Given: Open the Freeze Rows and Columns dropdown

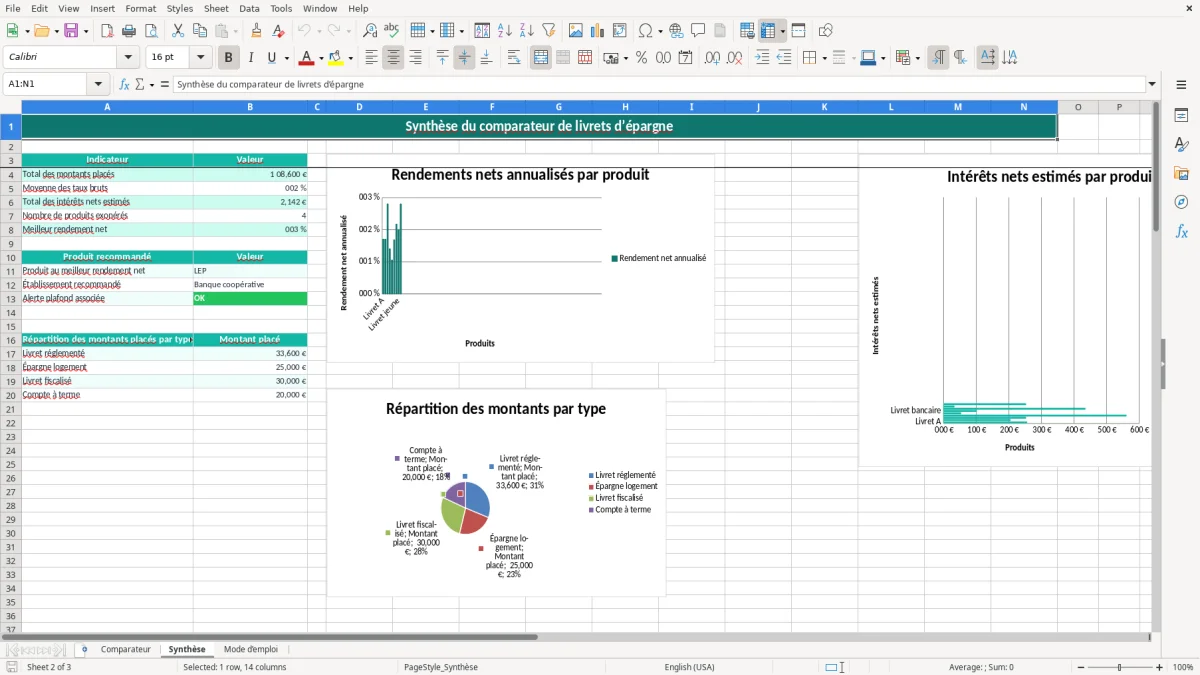Looking at the screenshot, I should click(x=783, y=31).
